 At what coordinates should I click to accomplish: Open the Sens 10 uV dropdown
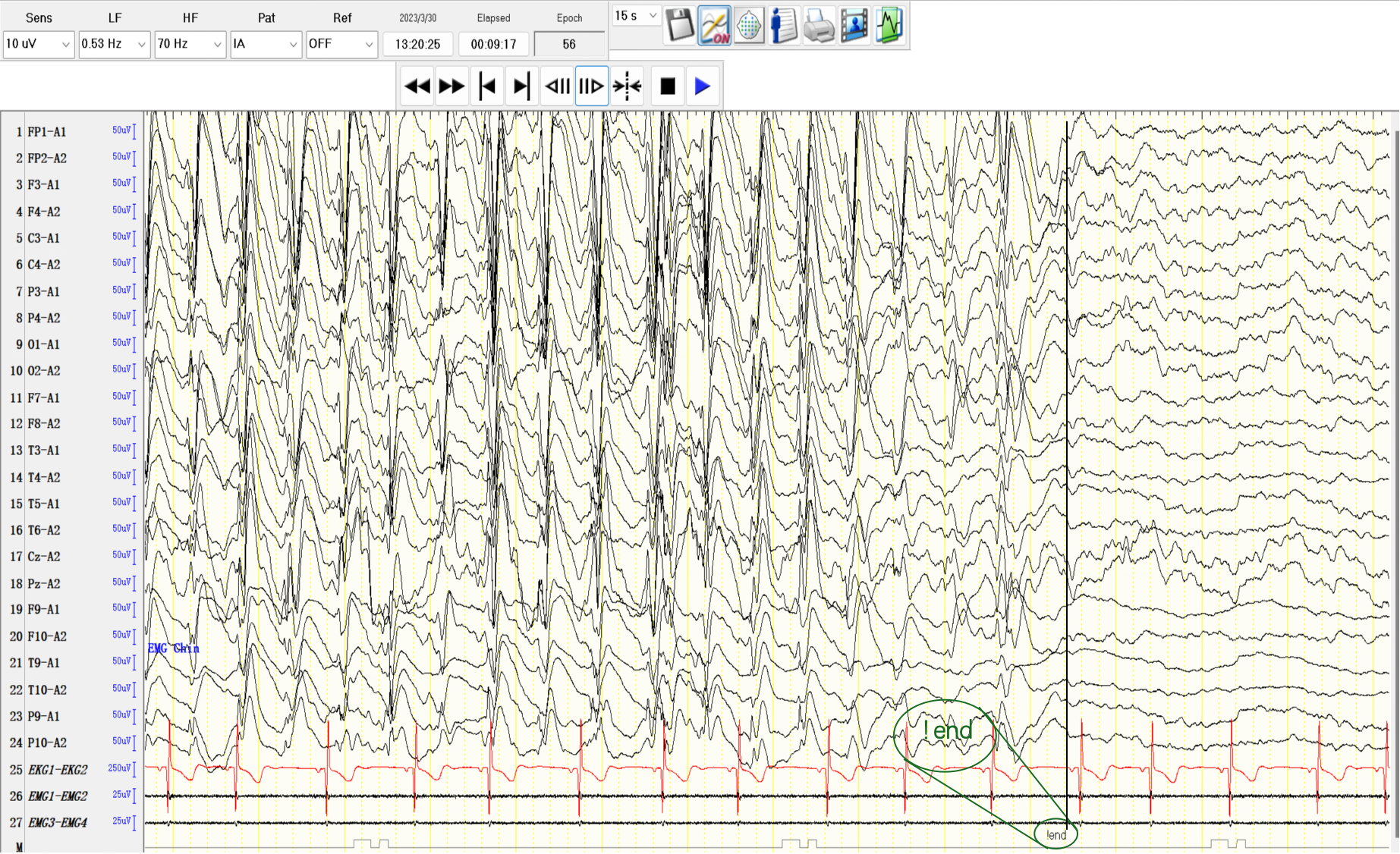38,44
